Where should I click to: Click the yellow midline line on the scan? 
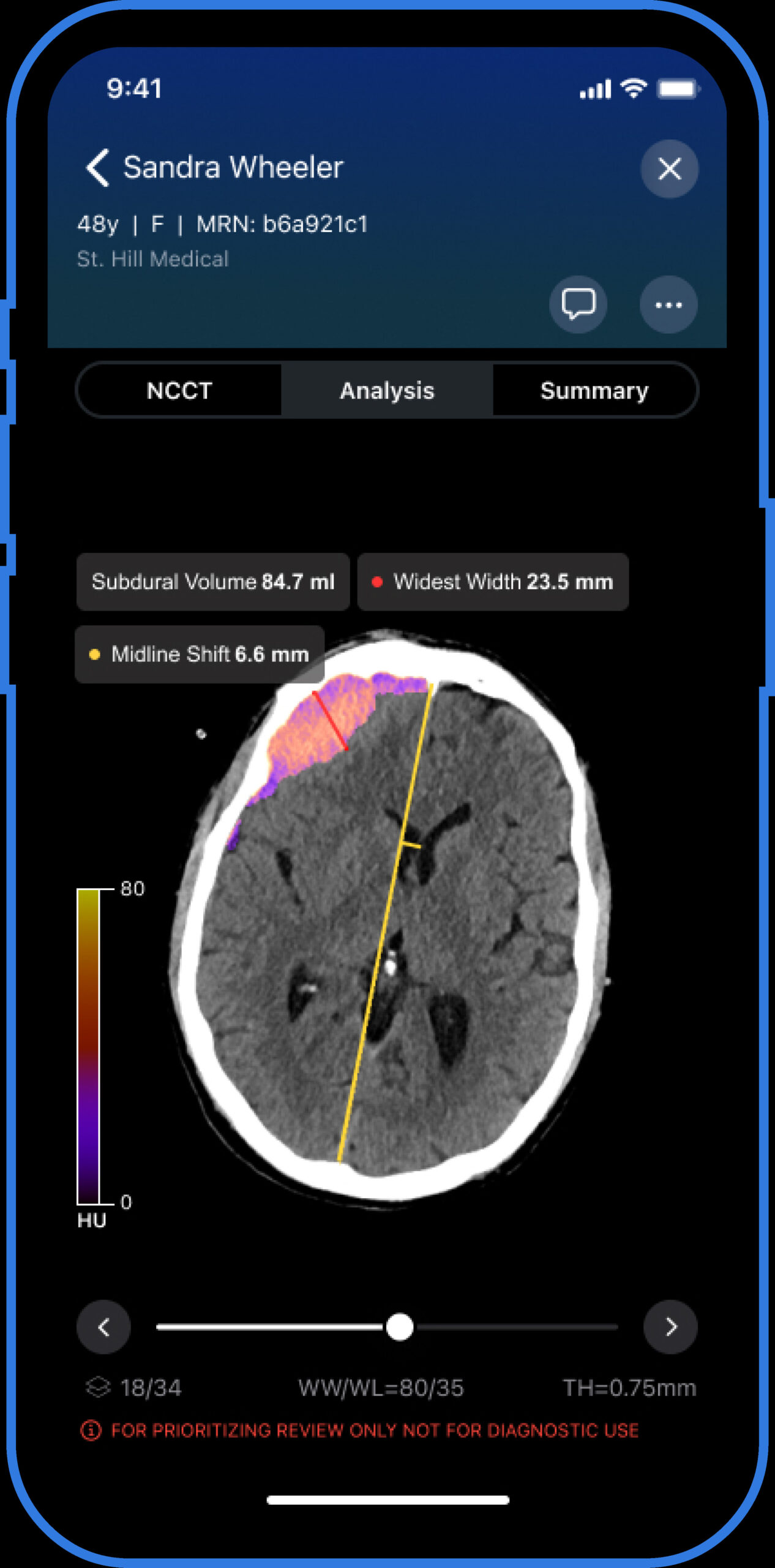pyautogui.click(x=386, y=922)
